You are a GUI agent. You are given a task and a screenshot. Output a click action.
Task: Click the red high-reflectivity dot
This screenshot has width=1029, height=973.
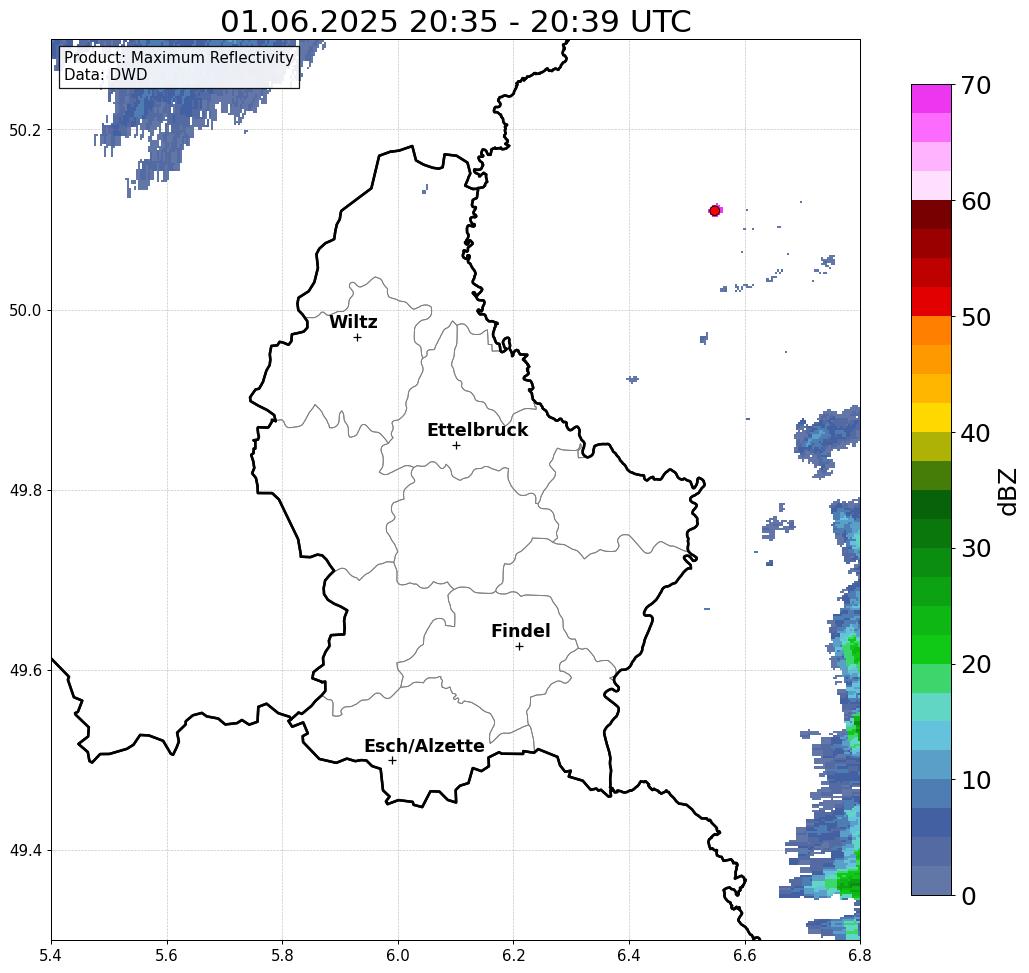tap(715, 211)
